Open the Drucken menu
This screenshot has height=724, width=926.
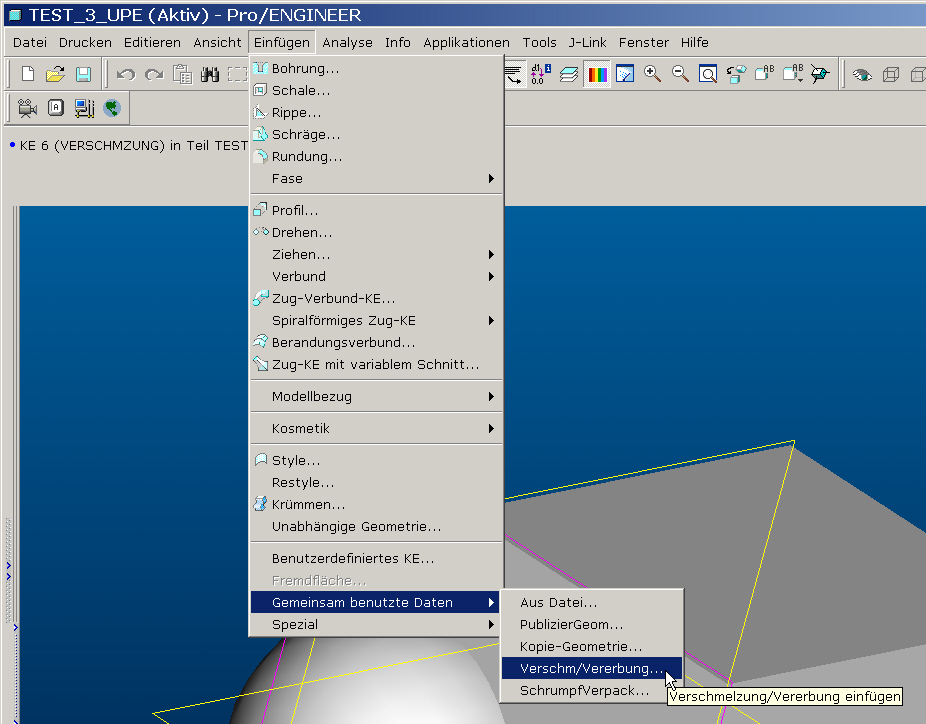coord(85,43)
